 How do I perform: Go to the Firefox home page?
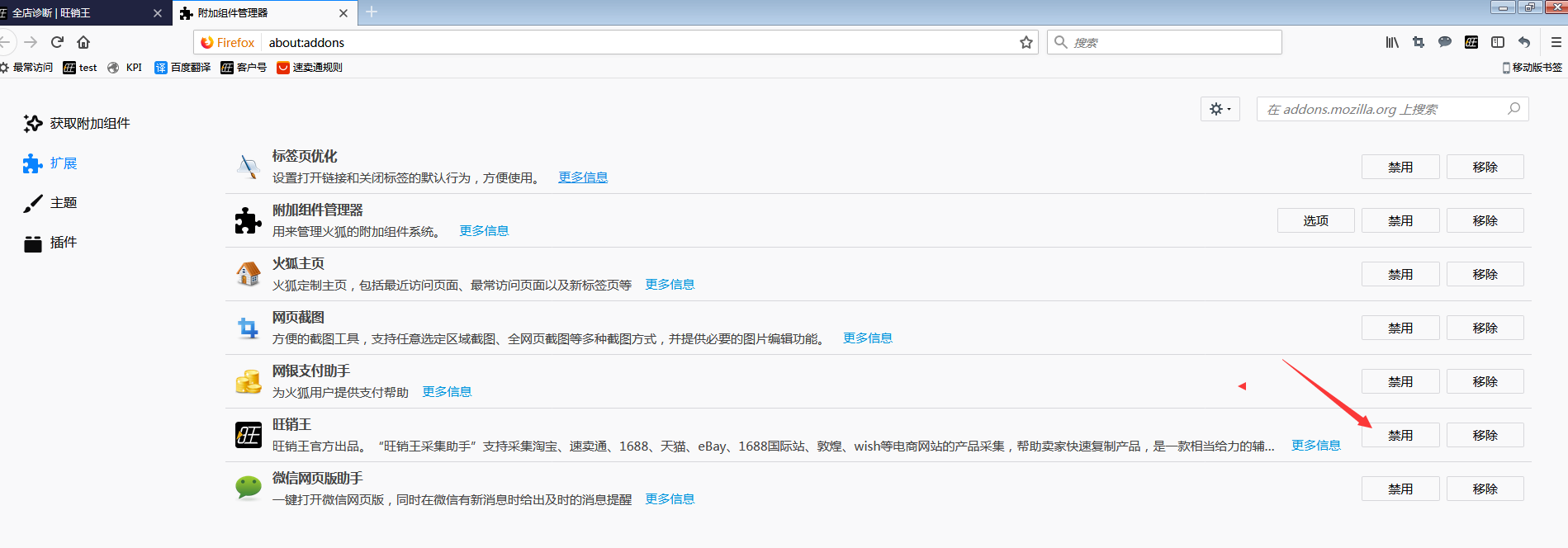pos(83,42)
